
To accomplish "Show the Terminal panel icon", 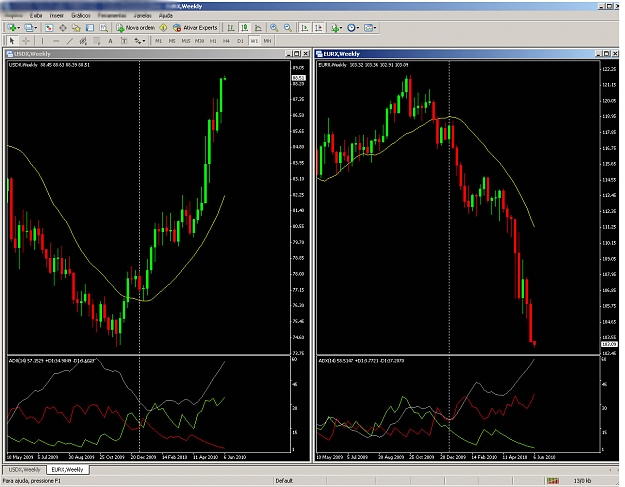I will pos(90,27).
